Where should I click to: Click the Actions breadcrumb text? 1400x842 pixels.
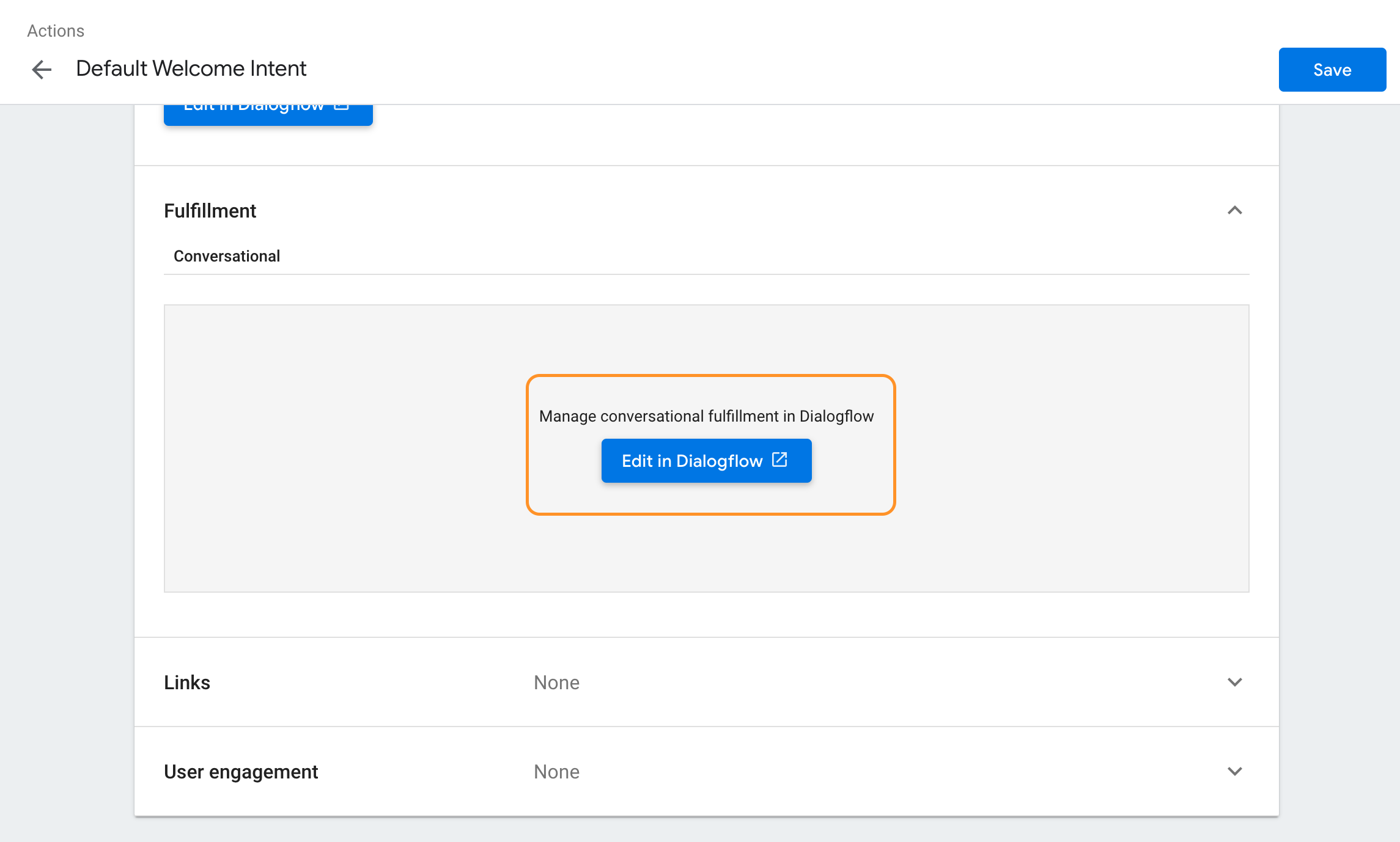(x=56, y=31)
